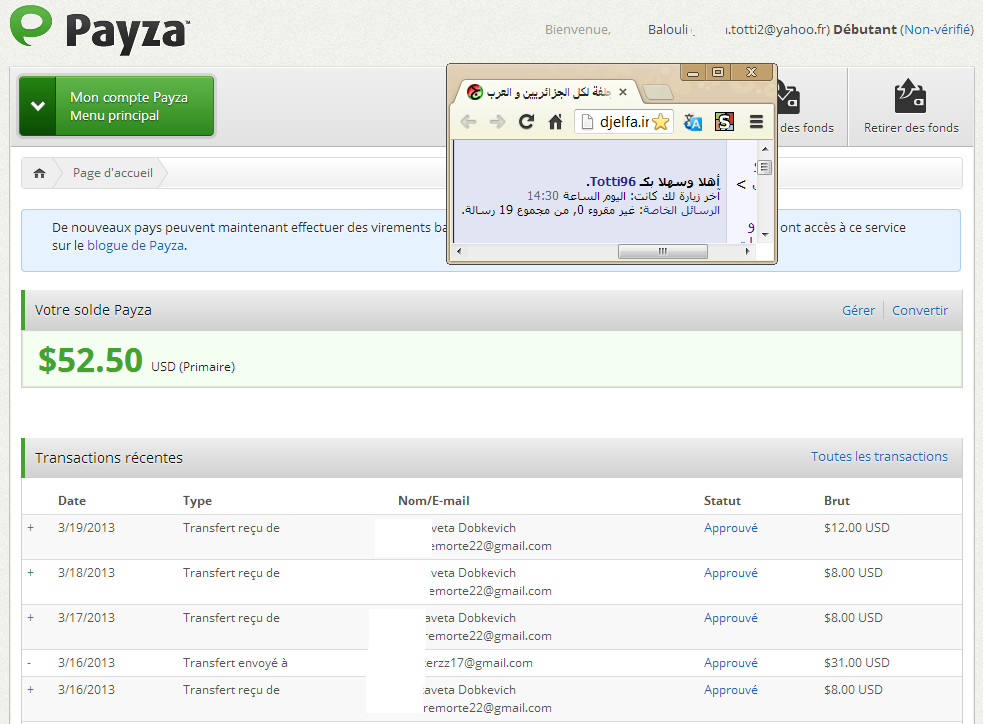Click the Date column header
Image resolution: width=983 pixels, height=724 pixels.
72,501
